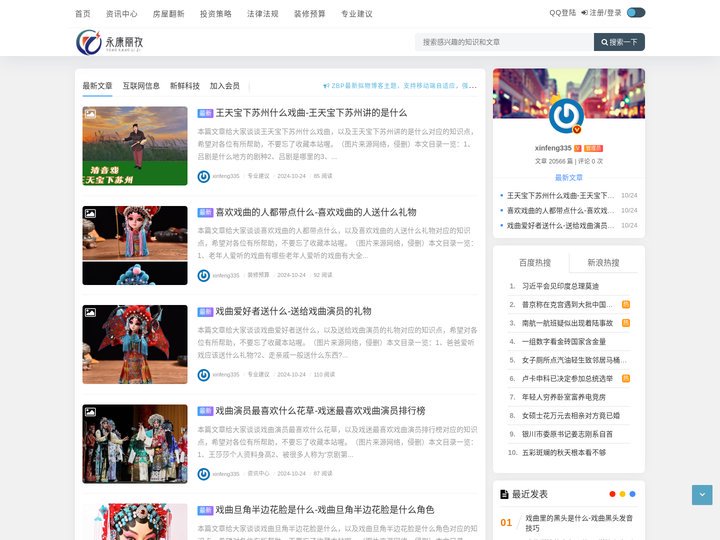Screen dimensions: 720x540
Task: Click image icon on 喜欢戏曲的人 thumbnail
Action: point(90,213)
